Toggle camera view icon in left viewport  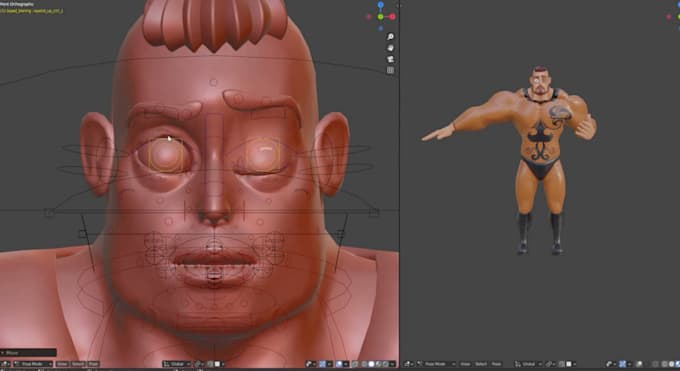(x=390, y=59)
